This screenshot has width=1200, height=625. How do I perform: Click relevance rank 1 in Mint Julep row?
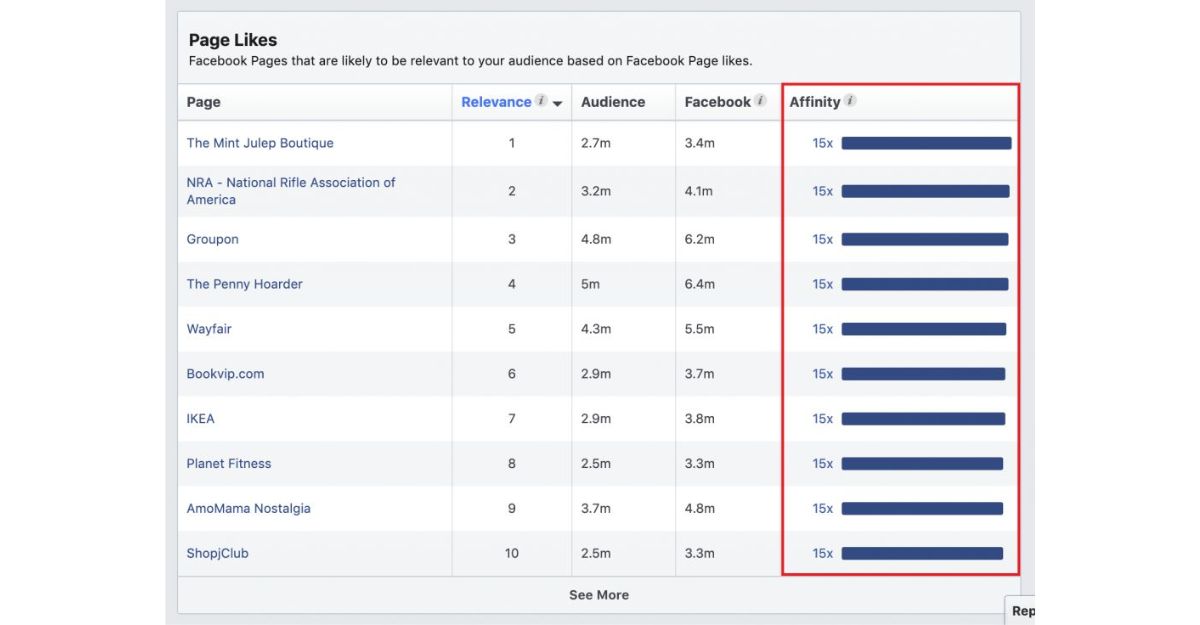[x=512, y=143]
